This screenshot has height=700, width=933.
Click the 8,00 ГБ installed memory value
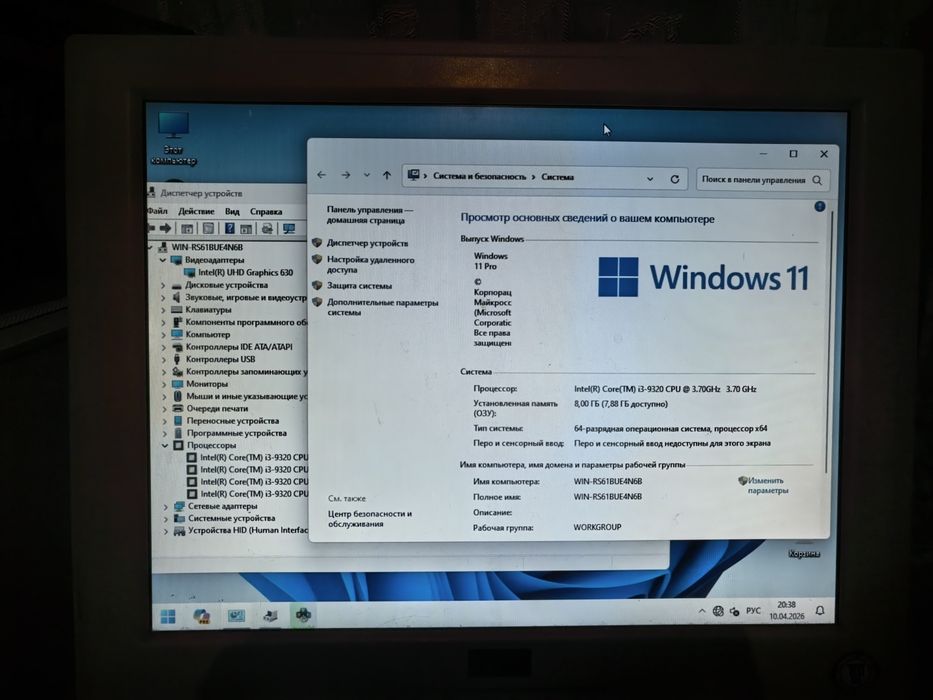pos(621,404)
